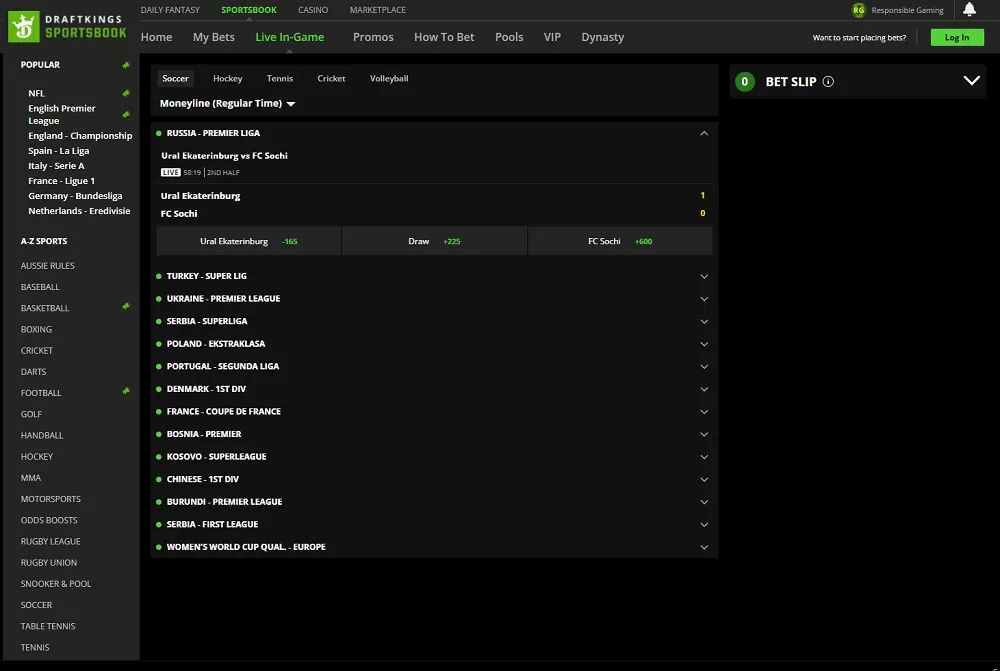Image resolution: width=1000 pixels, height=671 pixels.
Task: Select ODDS BOOSTS in A-Z Sports
Action: click(49, 520)
